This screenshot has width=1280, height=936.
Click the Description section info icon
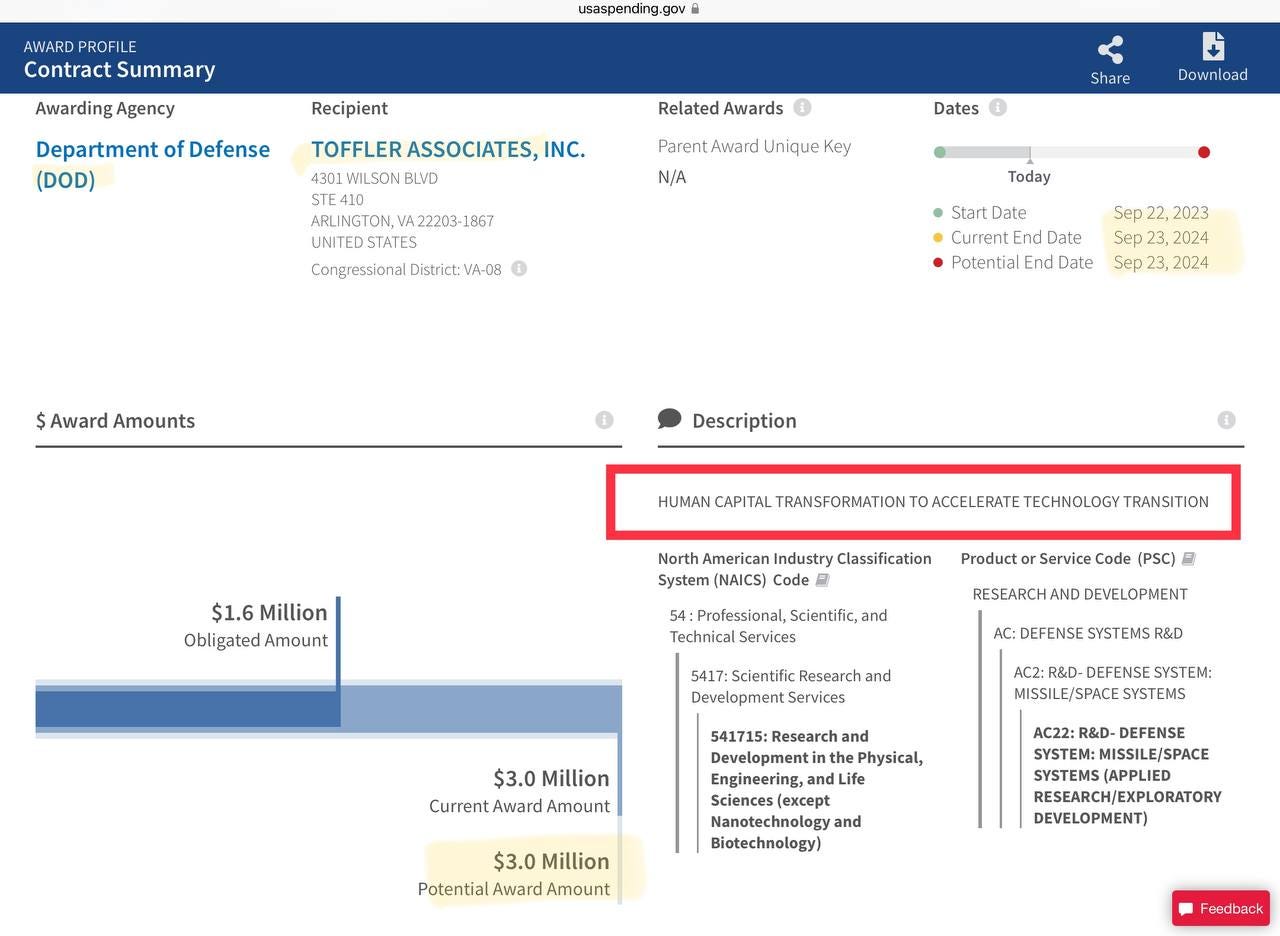[x=1226, y=420]
